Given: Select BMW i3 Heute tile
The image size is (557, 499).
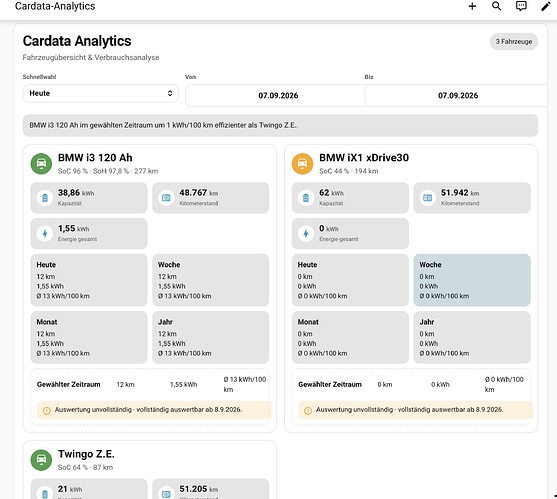Looking at the screenshot, I should pyautogui.click(x=89, y=280).
